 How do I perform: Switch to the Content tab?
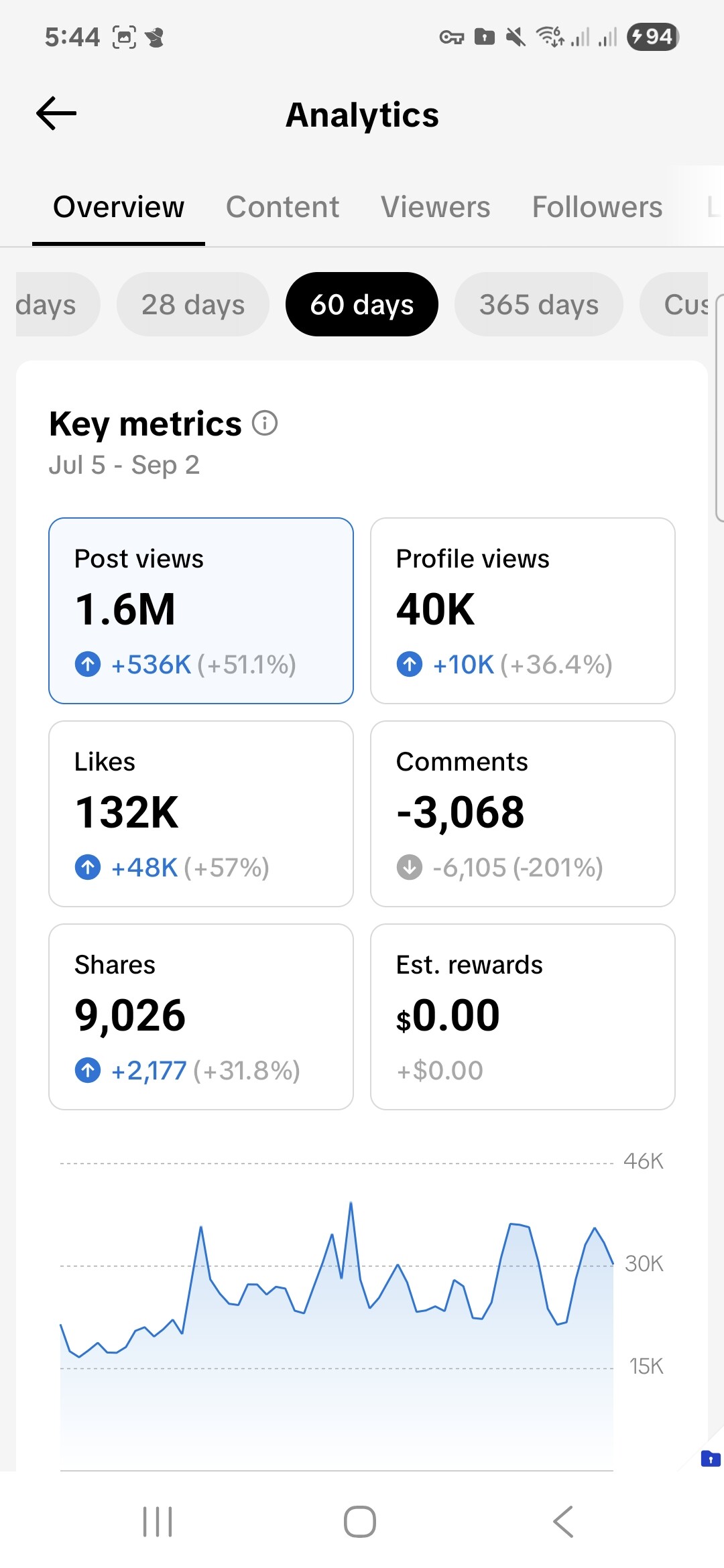(x=282, y=207)
